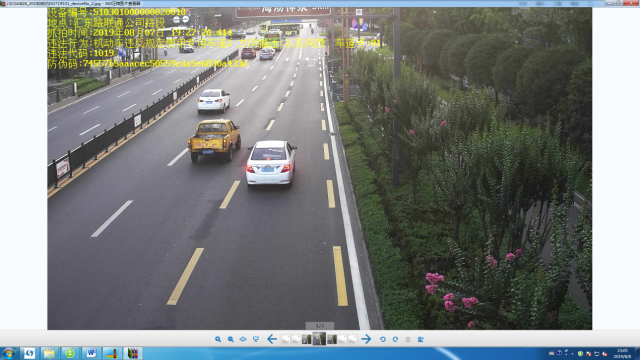
Task: Delete the current image
Action: 408,339
